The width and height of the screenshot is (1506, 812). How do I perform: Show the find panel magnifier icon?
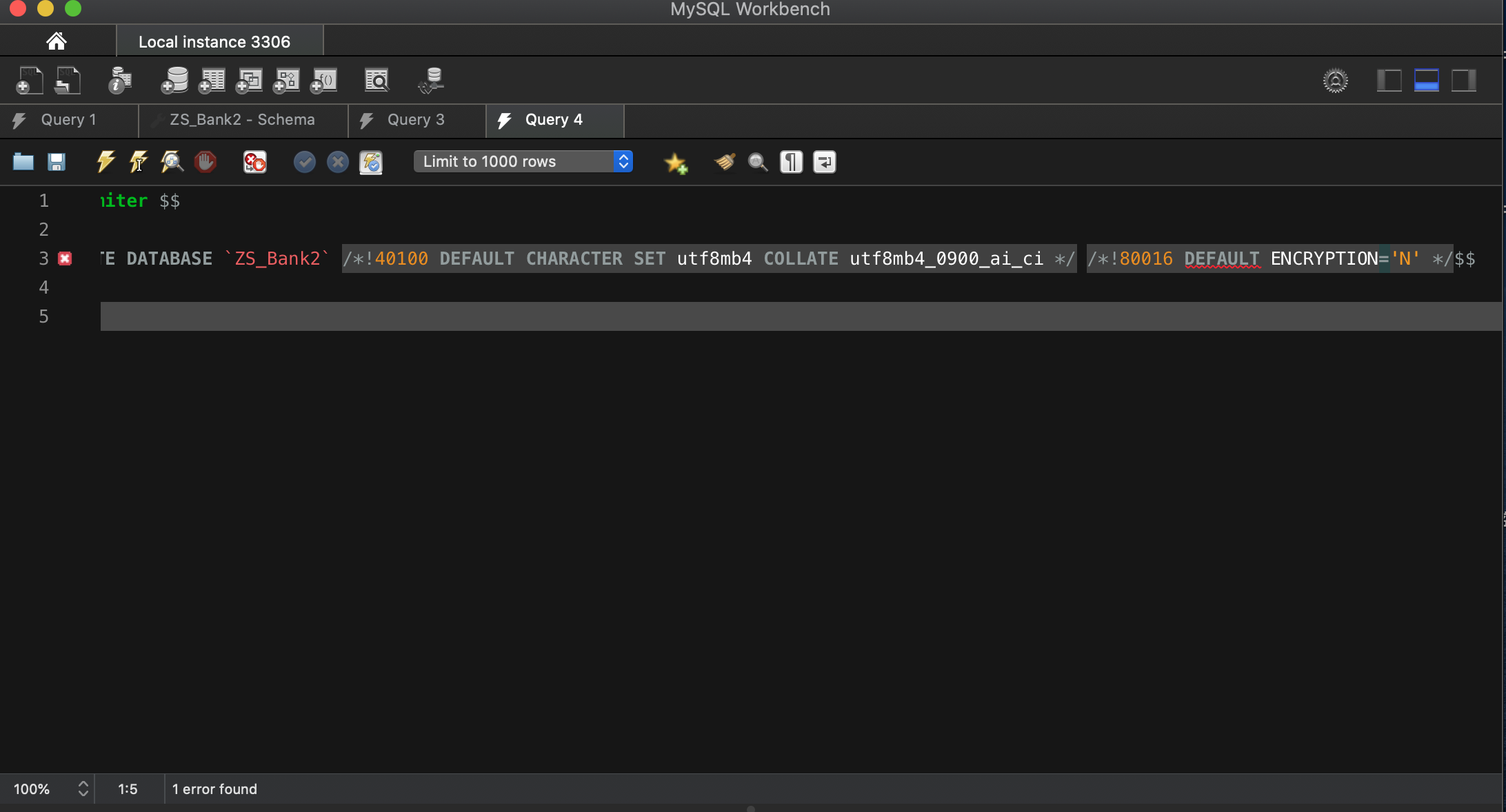click(758, 162)
